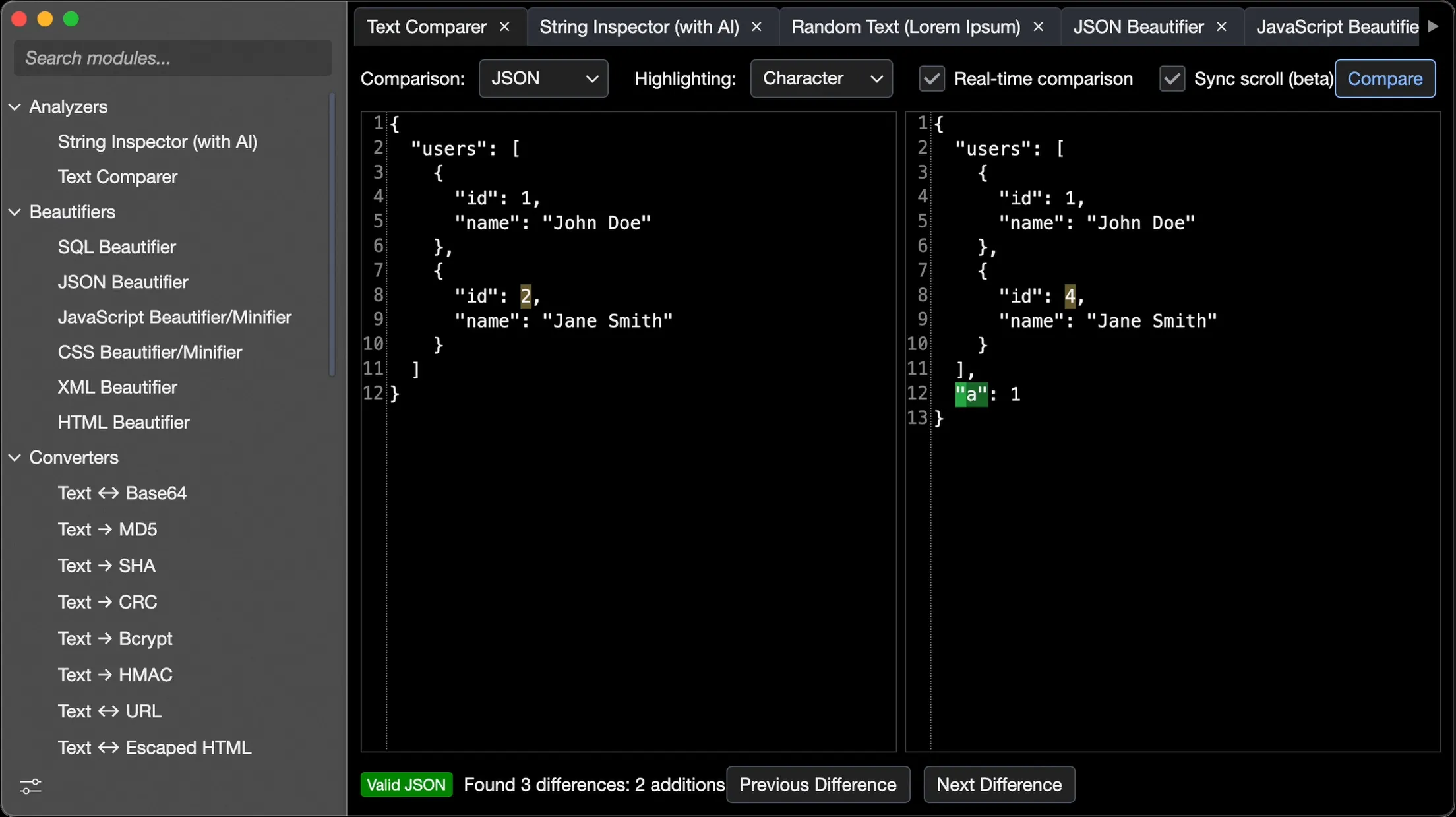Switch to the Random Text (Lorem Ipsum) tab
This screenshot has height=817, width=1456.
click(905, 27)
